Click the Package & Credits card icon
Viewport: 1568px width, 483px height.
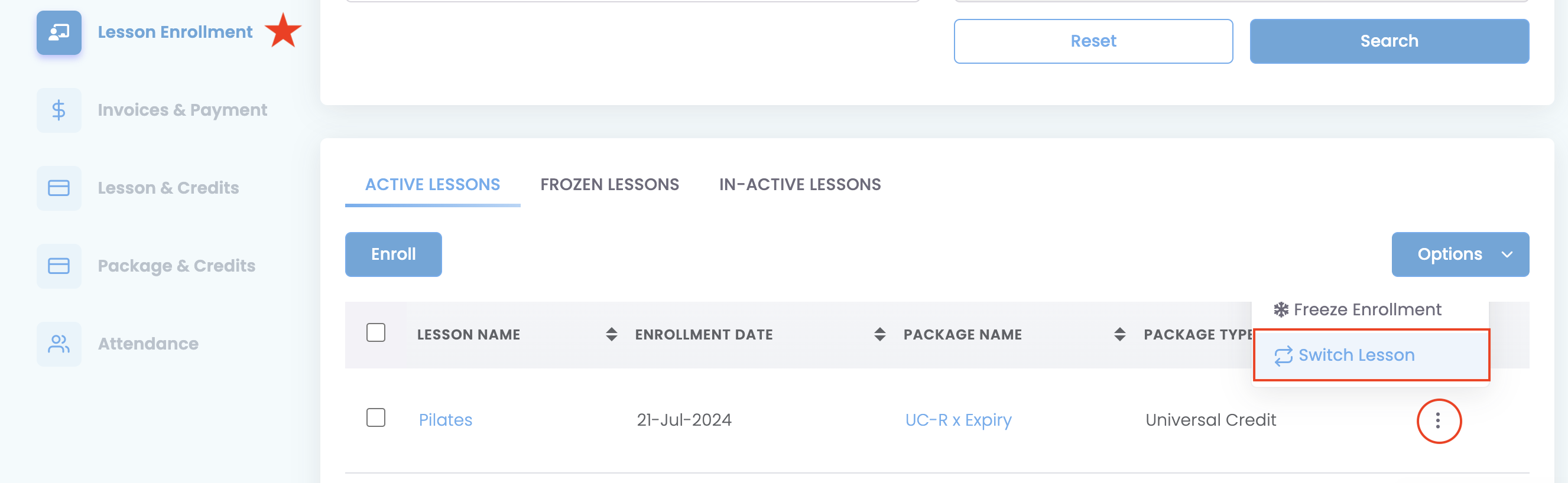point(59,266)
